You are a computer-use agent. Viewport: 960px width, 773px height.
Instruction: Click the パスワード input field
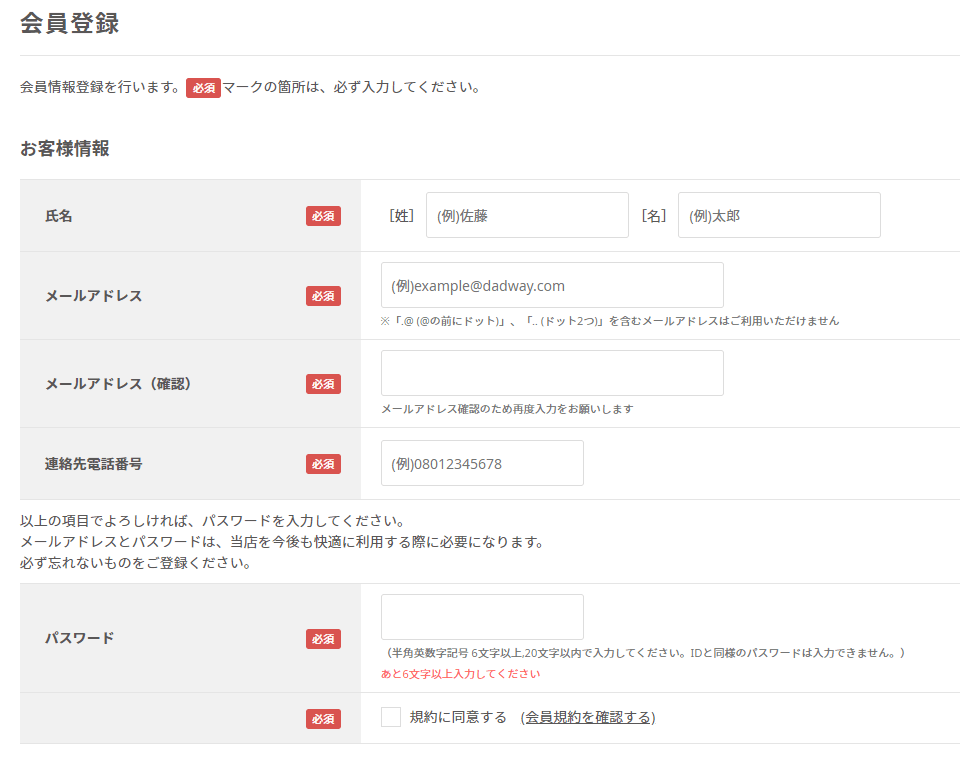pos(482,617)
